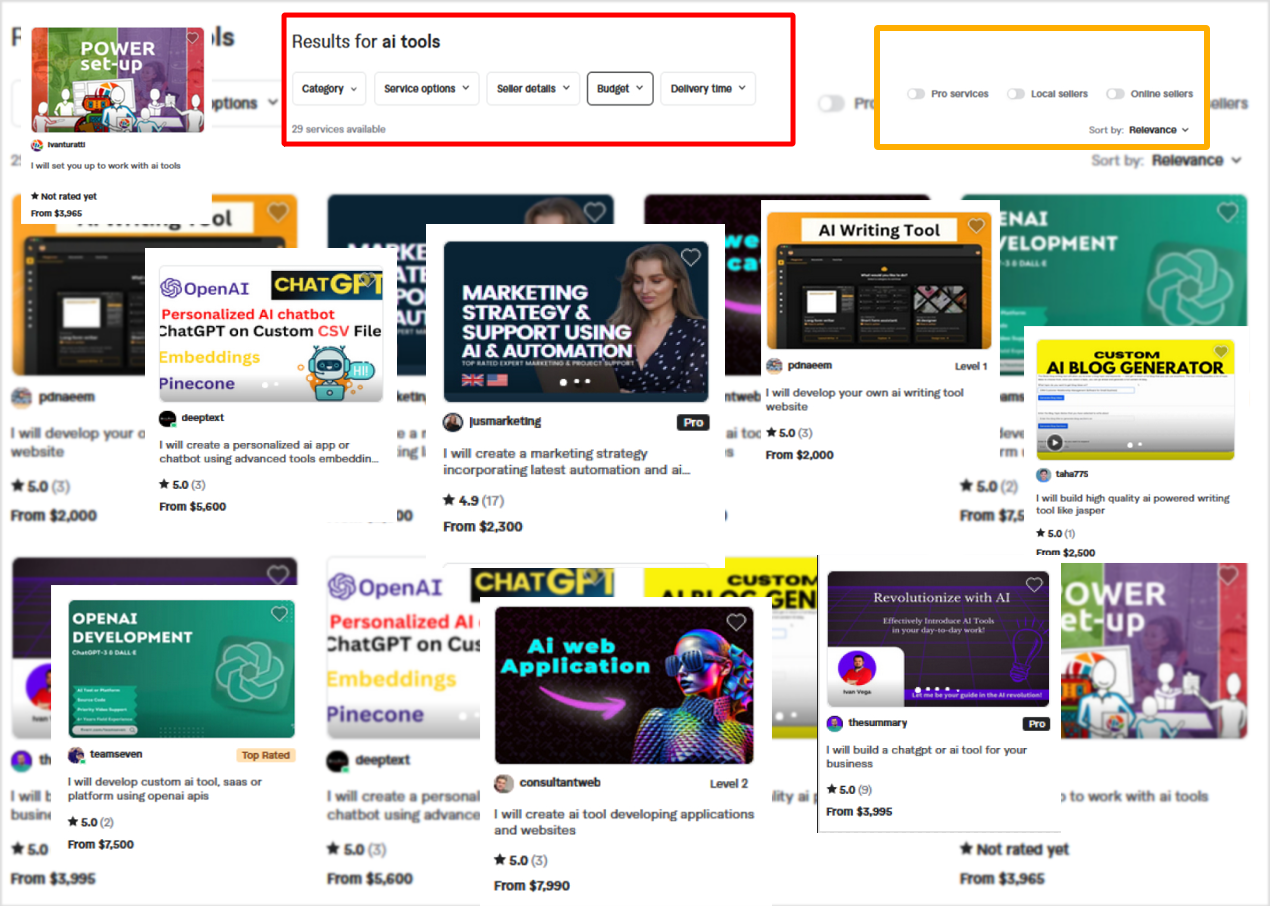The height and width of the screenshot is (906, 1270).
Task: Play the video on the Custom AI Blog Generator gig
Action: coord(1054,442)
